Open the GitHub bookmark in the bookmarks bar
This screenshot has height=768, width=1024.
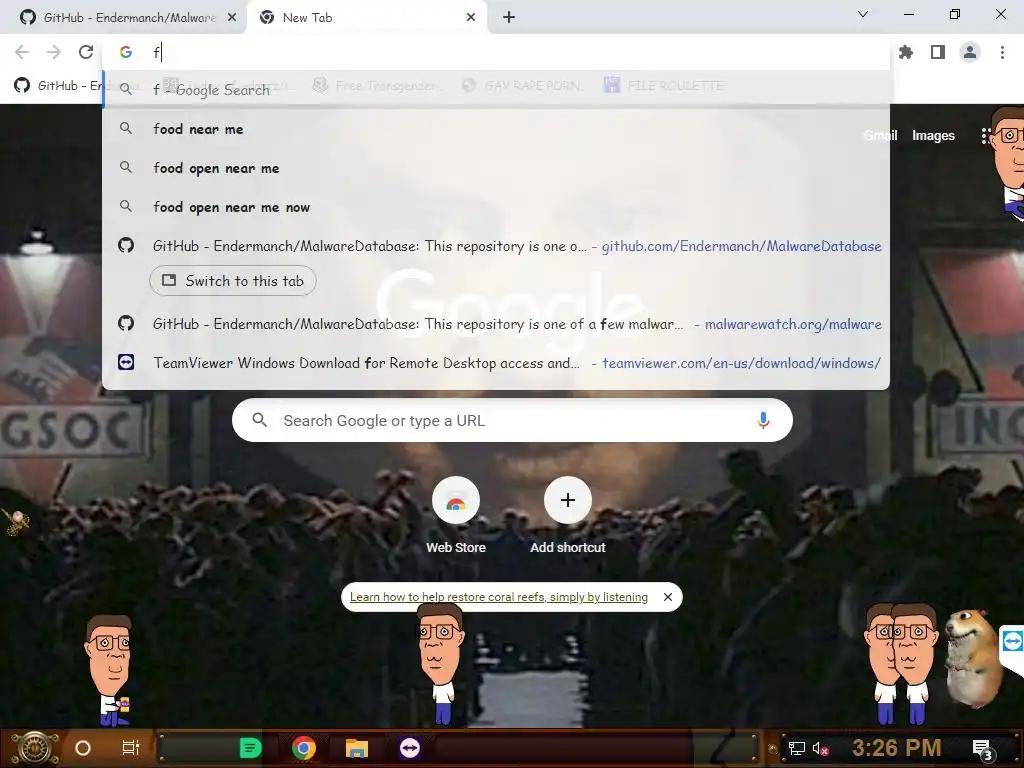(57, 86)
